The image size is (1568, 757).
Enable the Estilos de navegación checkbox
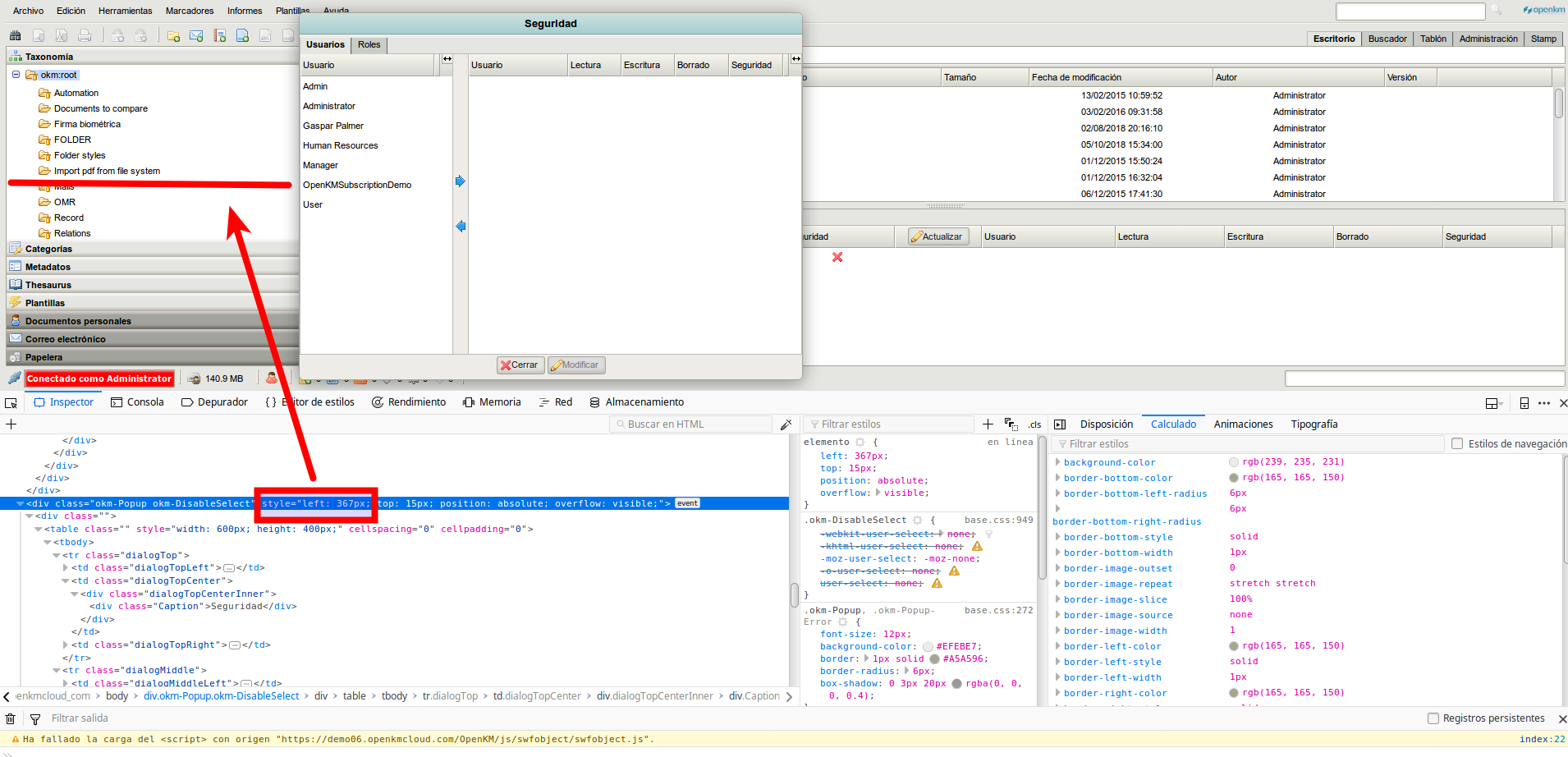(1457, 443)
